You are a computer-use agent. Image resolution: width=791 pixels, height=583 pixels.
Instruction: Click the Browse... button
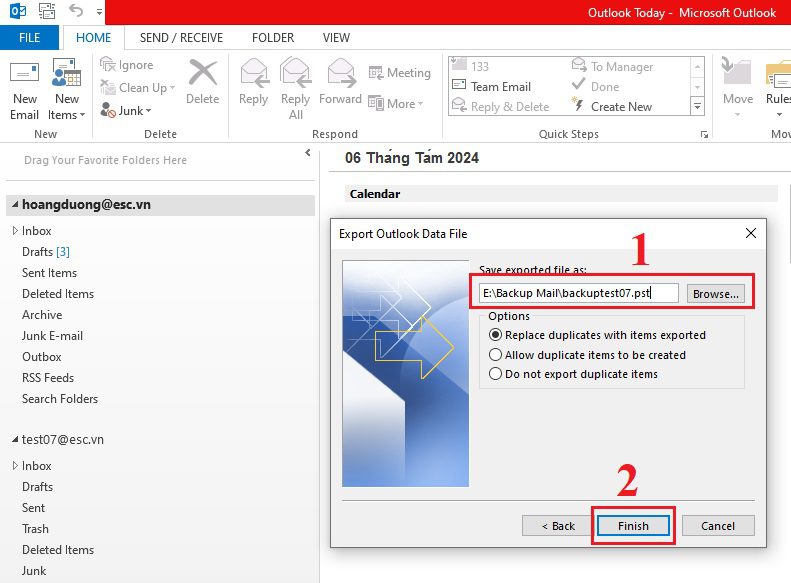point(715,294)
